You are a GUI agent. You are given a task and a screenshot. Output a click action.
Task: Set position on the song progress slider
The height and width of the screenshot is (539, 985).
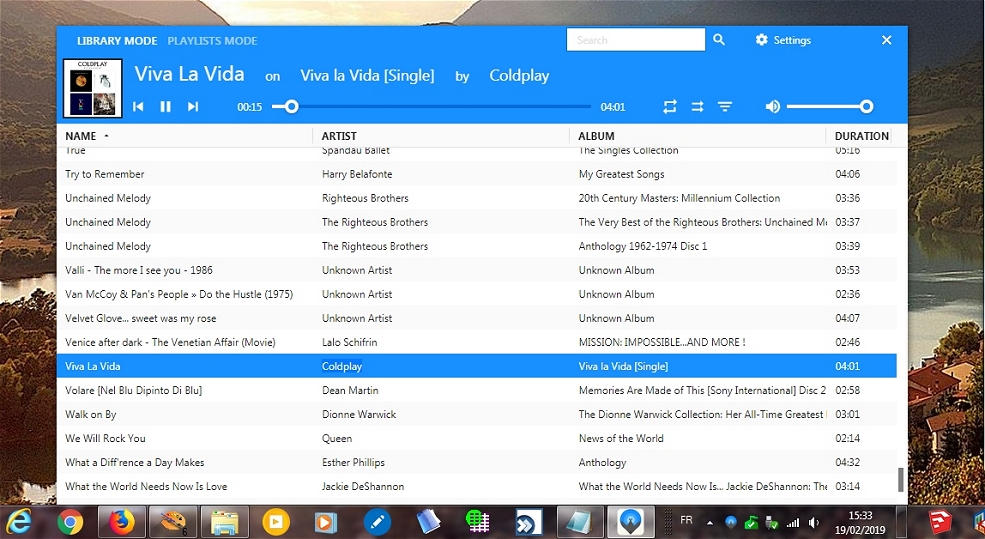coord(432,107)
